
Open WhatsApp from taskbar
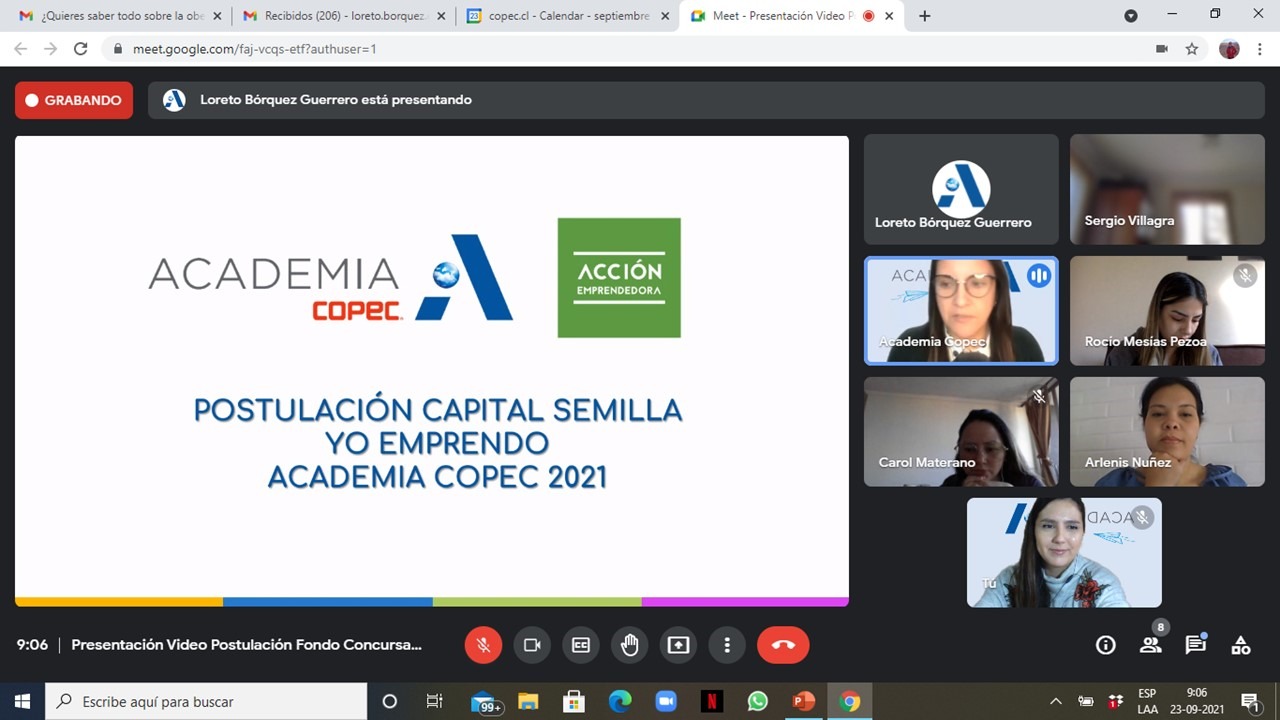tap(757, 701)
